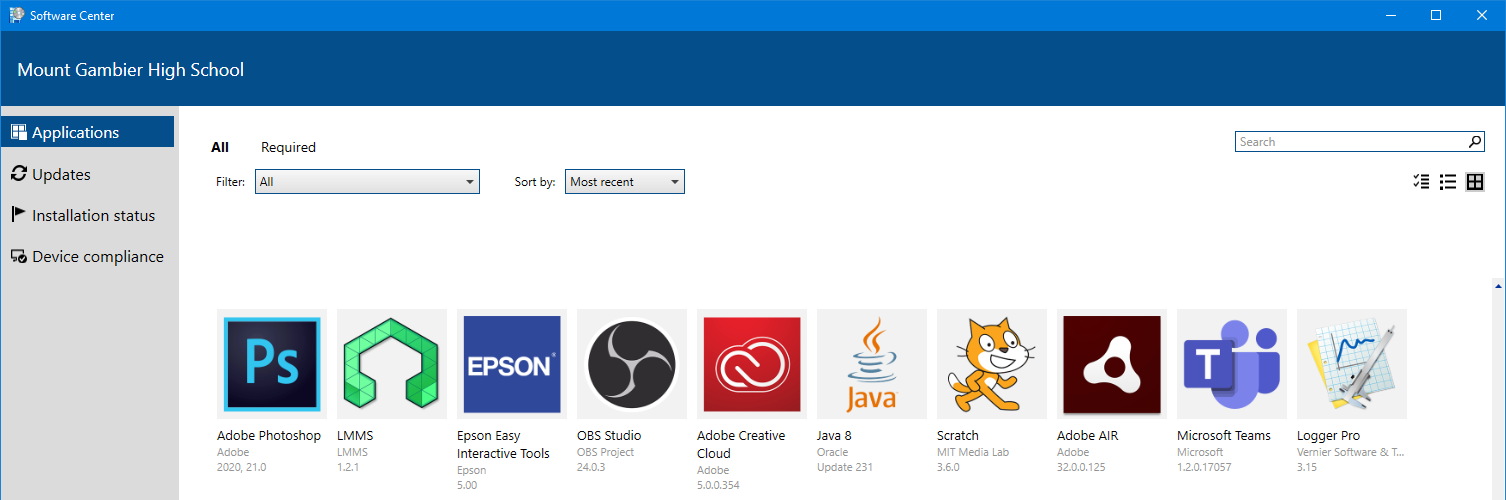This screenshot has height=500, width=1506.
Task: Click the OBS Studio icon
Action: (x=632, y=364)
